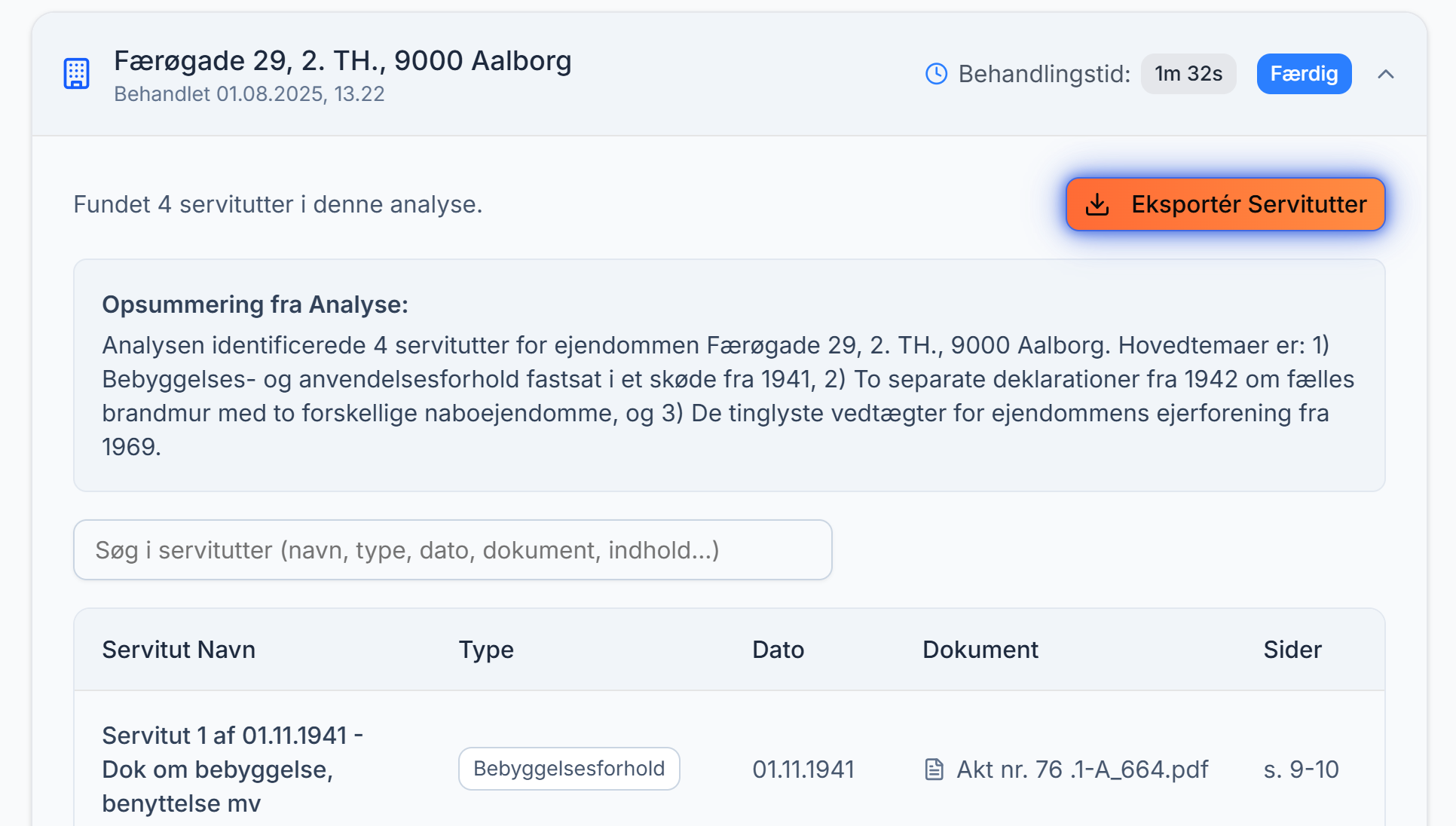Click the clock icon next to Behandlingstid
1456x826 pixels.
click(x=936, y=74)
